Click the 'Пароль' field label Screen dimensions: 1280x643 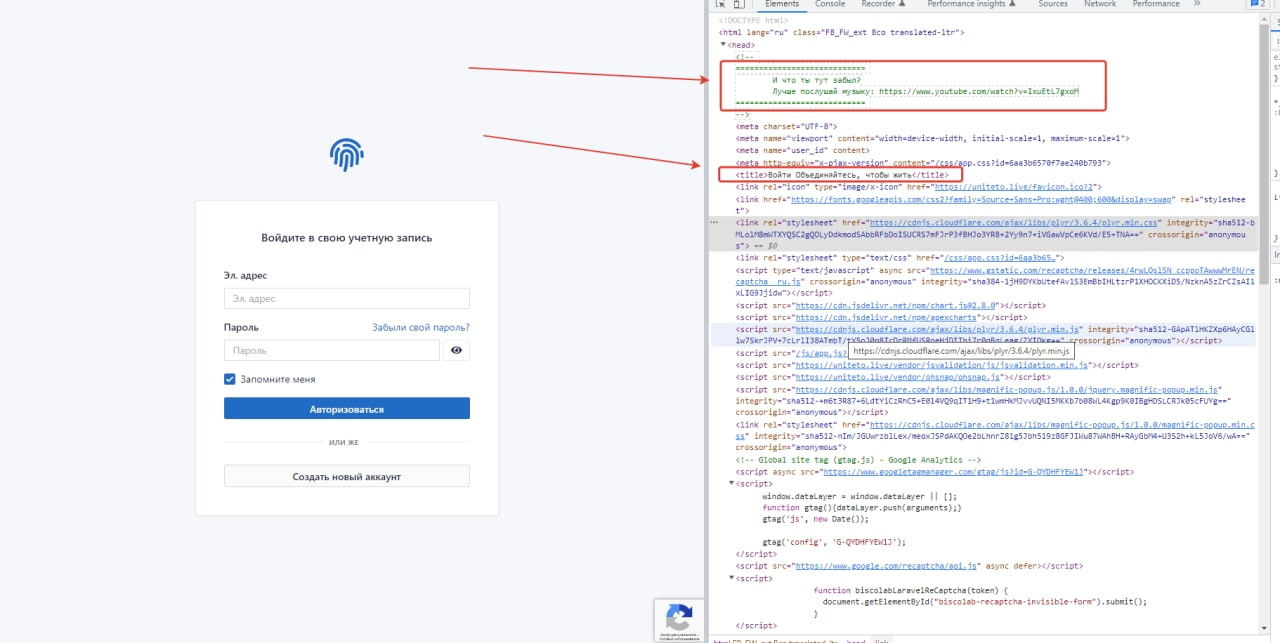(241, 327)
